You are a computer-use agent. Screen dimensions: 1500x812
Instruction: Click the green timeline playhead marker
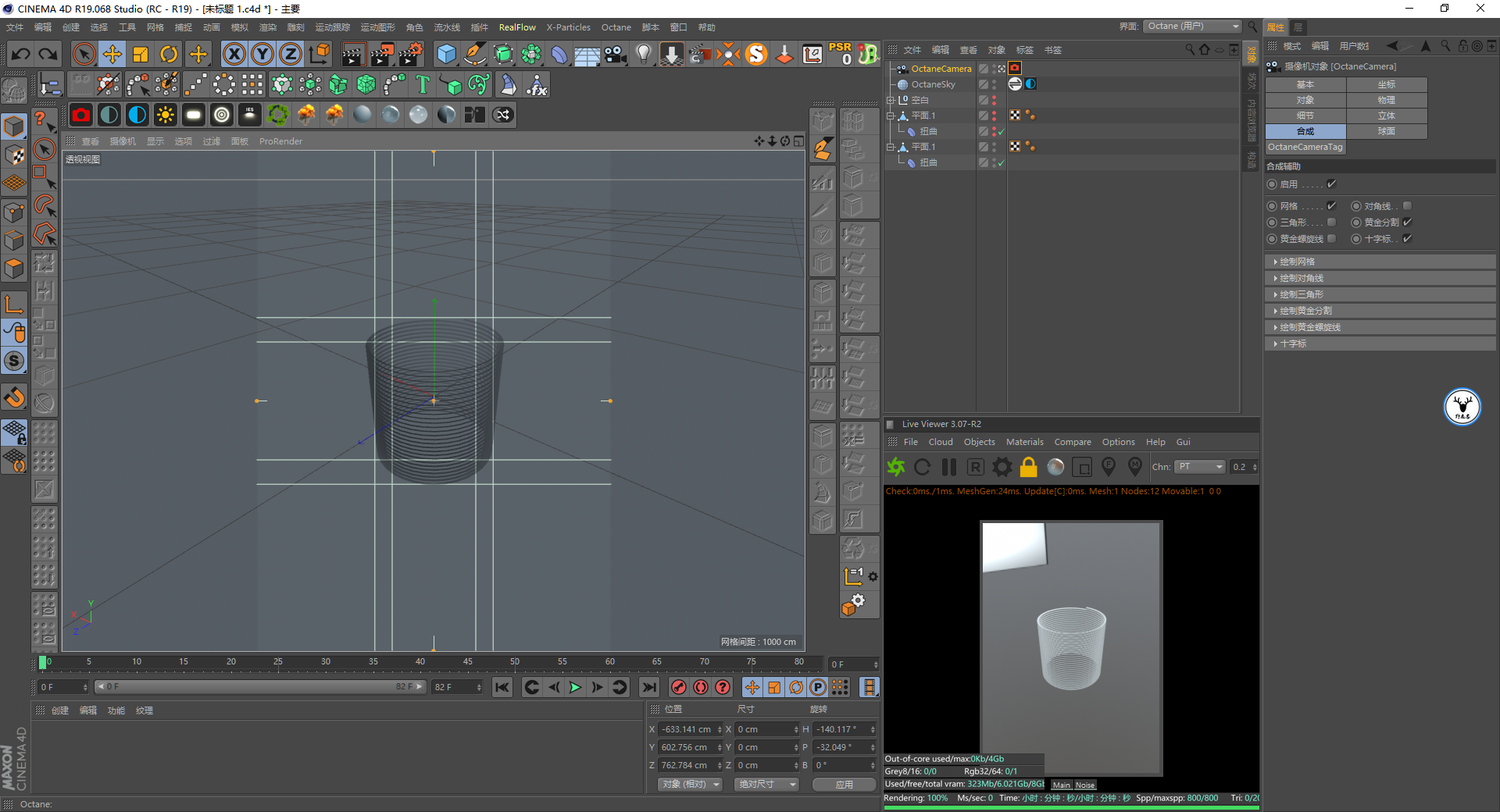tap(42, 662)
